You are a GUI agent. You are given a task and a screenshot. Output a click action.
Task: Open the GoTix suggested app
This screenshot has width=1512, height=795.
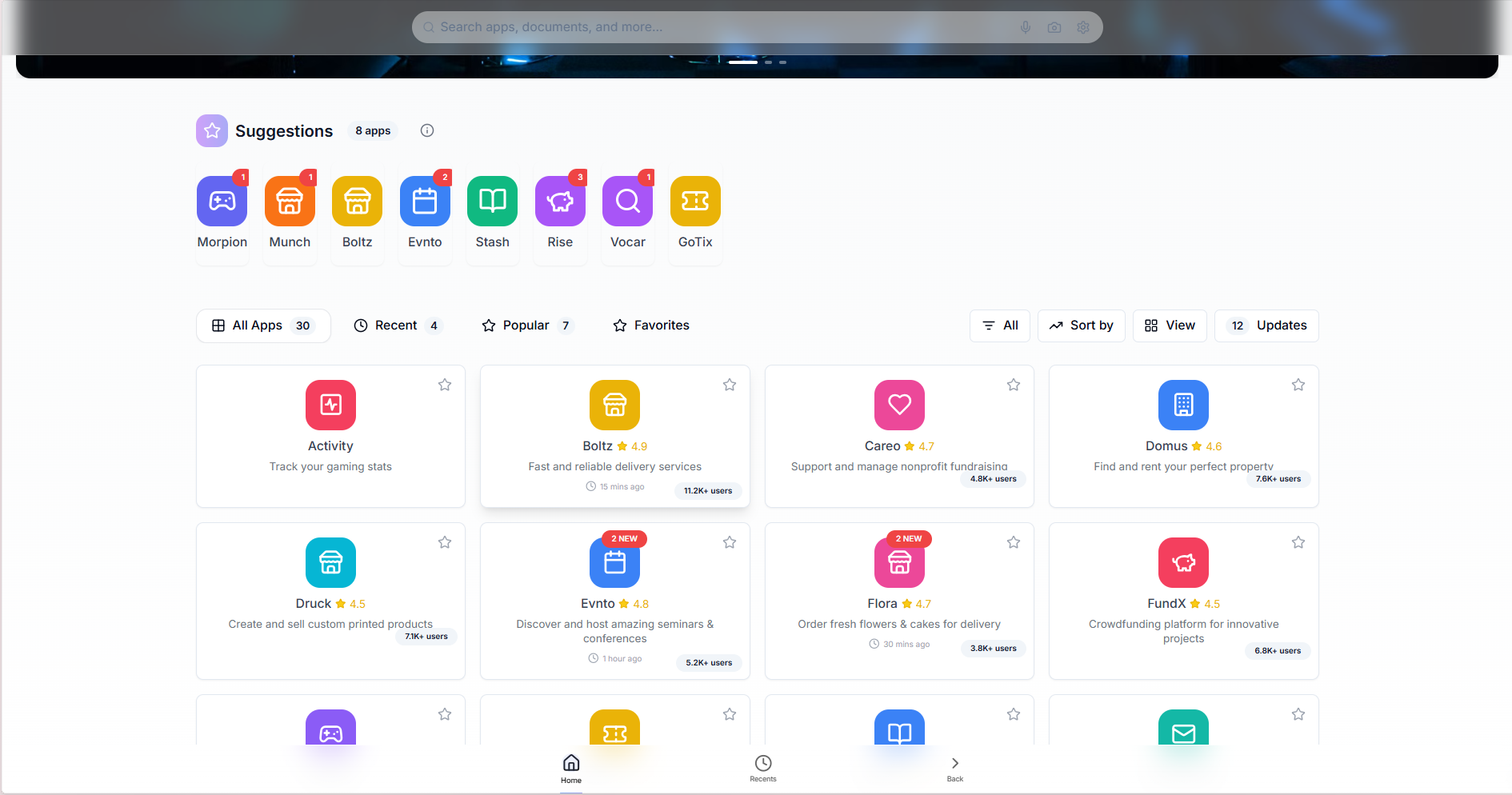[695, 201]
